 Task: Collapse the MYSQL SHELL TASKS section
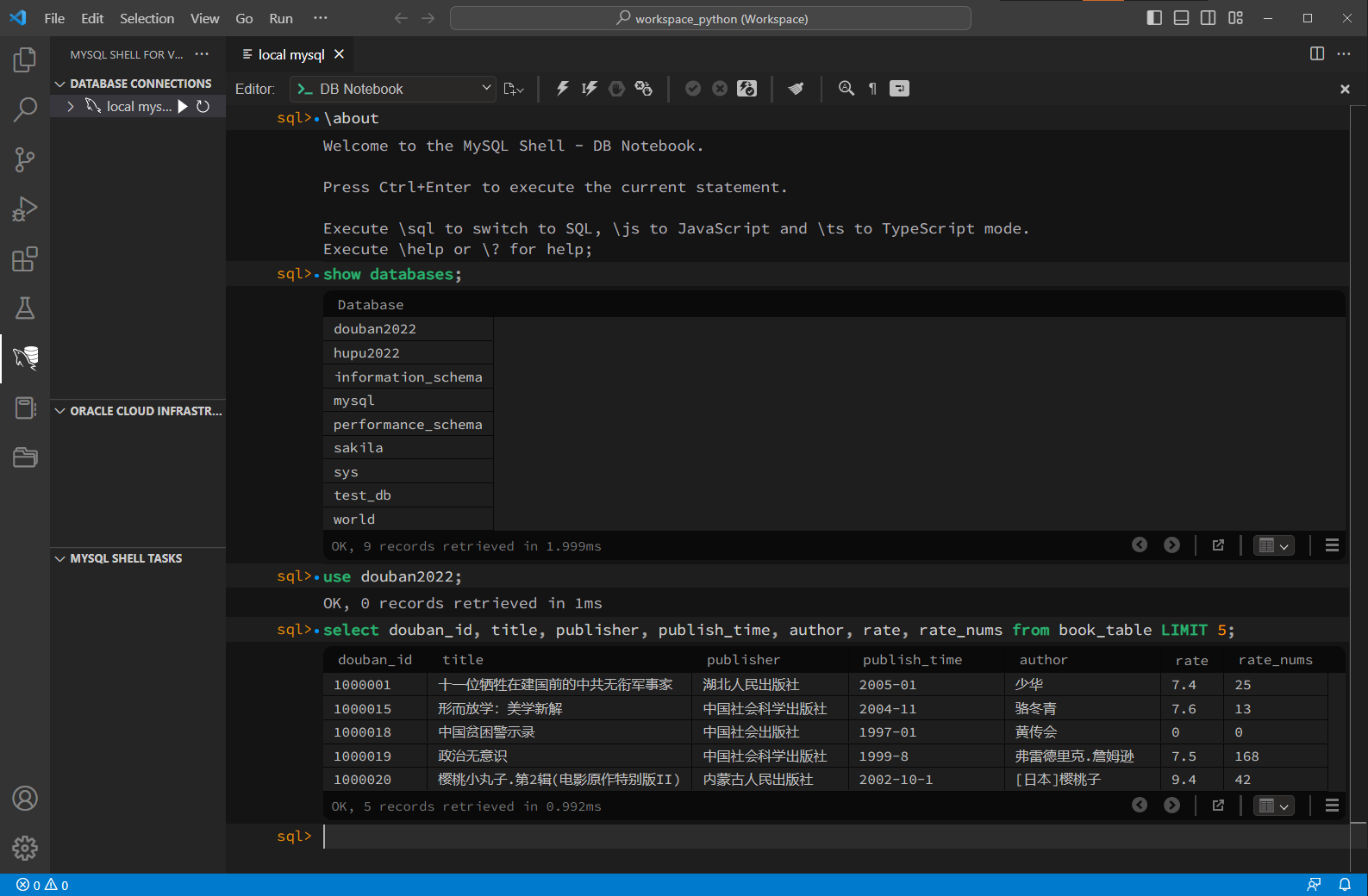pyautogui.click(x=138, y=558)
